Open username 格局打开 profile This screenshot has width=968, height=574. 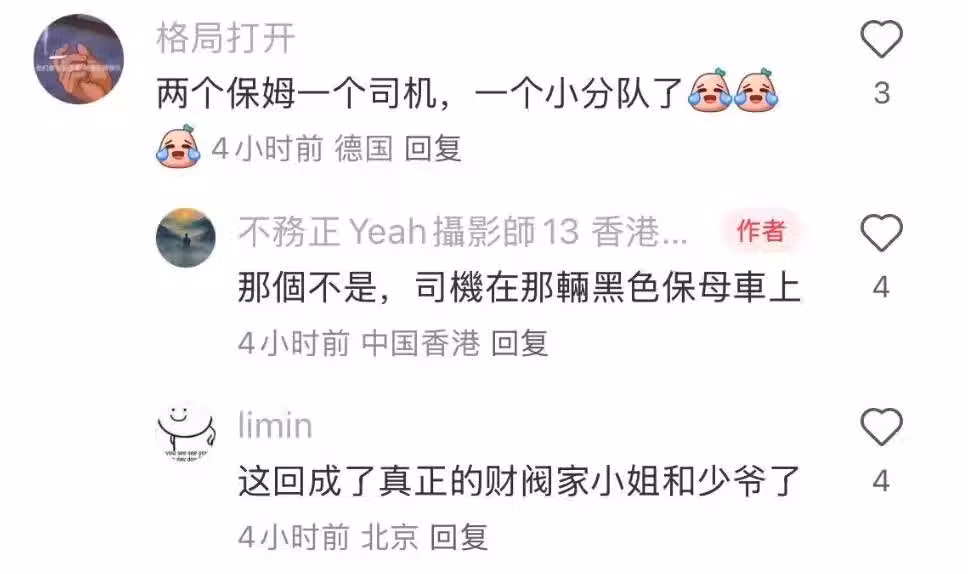pyautogui.click(x=226, y=38)
